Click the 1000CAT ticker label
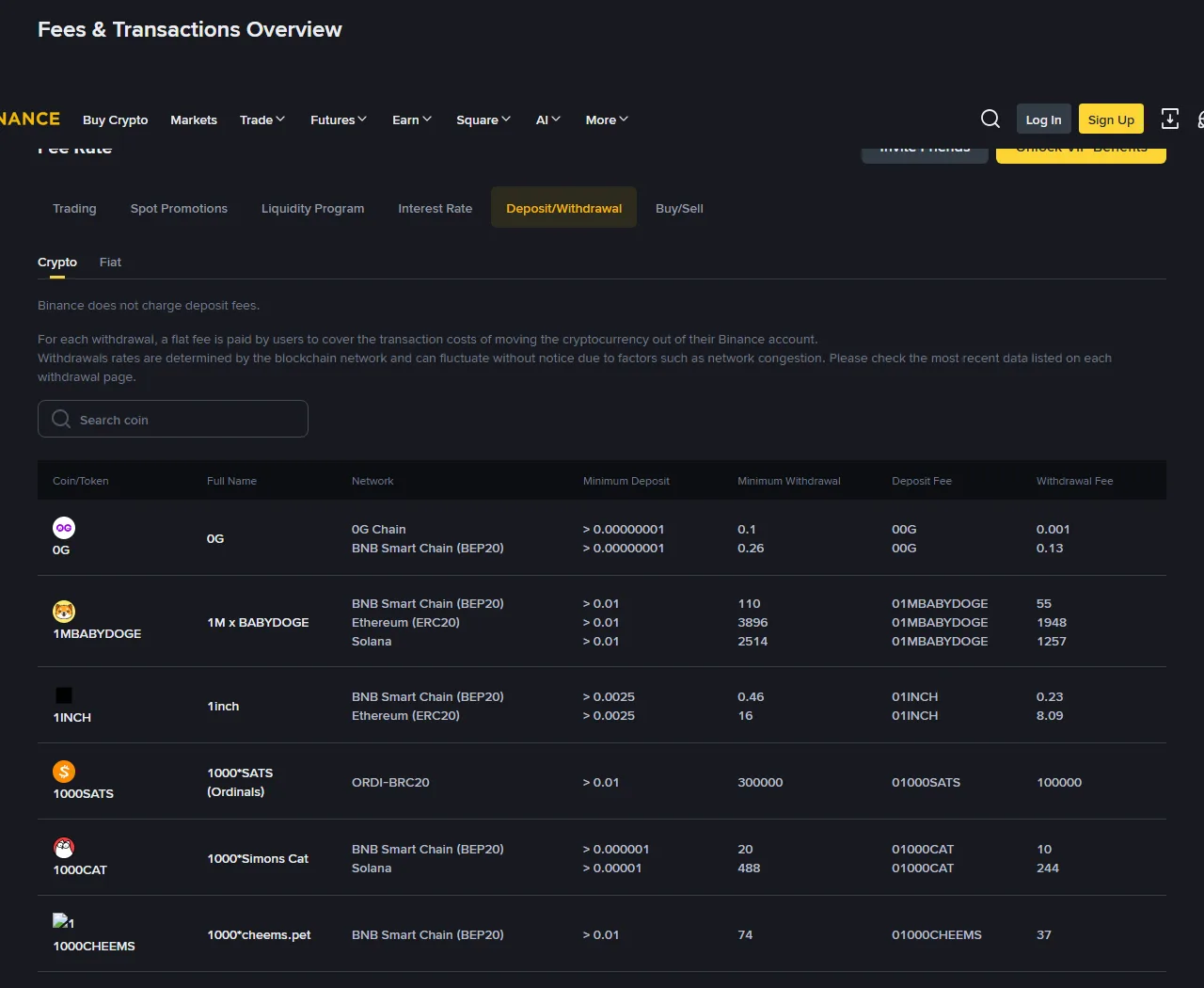 [x=80, y=869]
